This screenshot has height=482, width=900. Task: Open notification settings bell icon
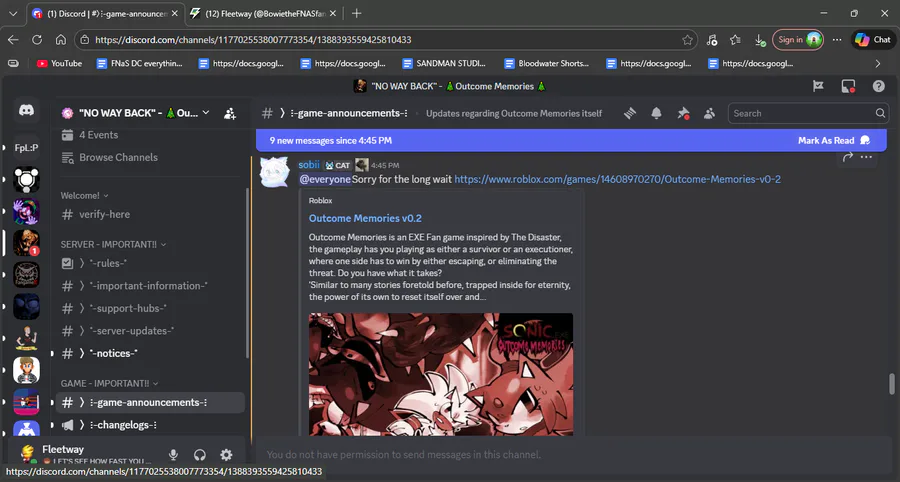pos(657,114)
